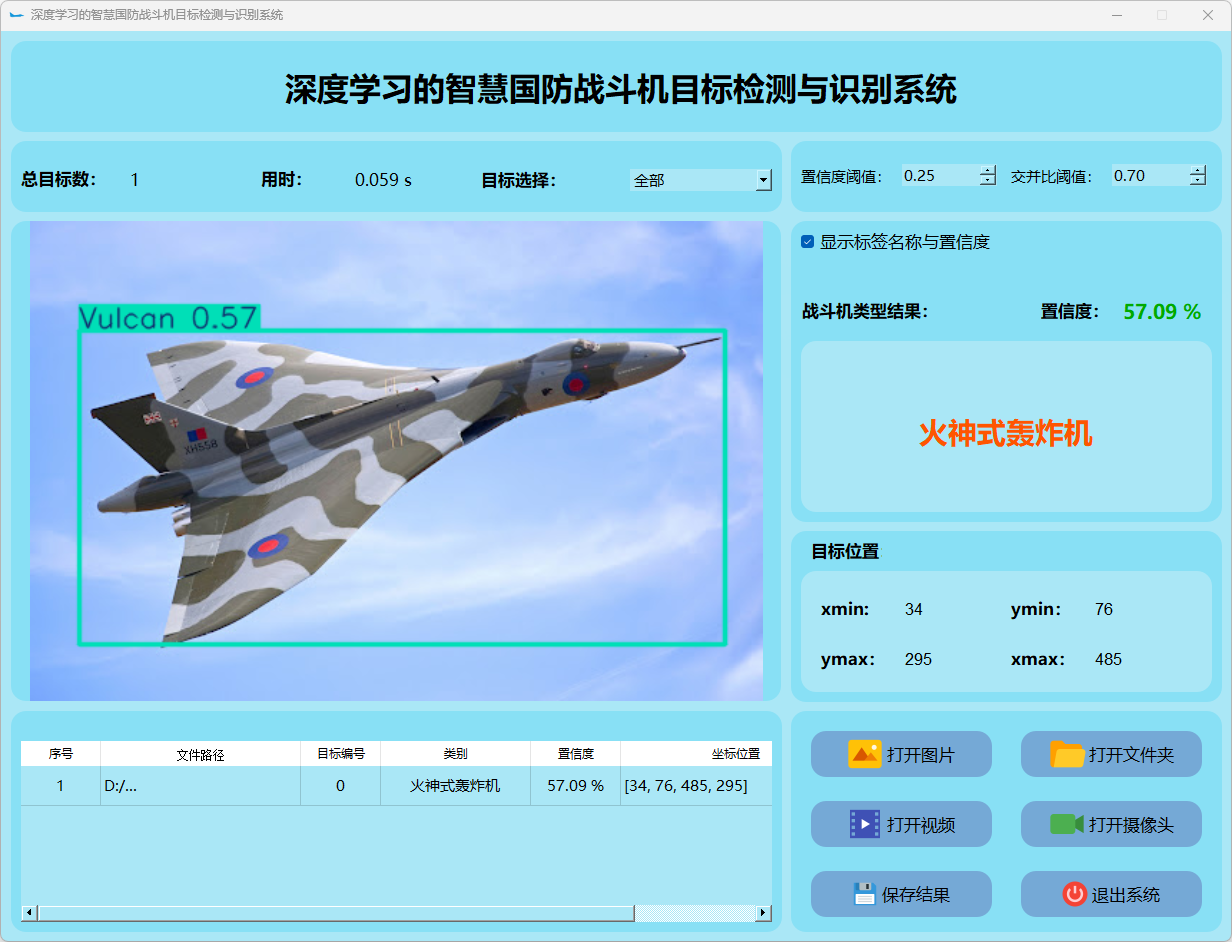The image size is (1232, 942).
Task: Click the 置信度阈值 field showing 0.25
Action: click(940, 175)
